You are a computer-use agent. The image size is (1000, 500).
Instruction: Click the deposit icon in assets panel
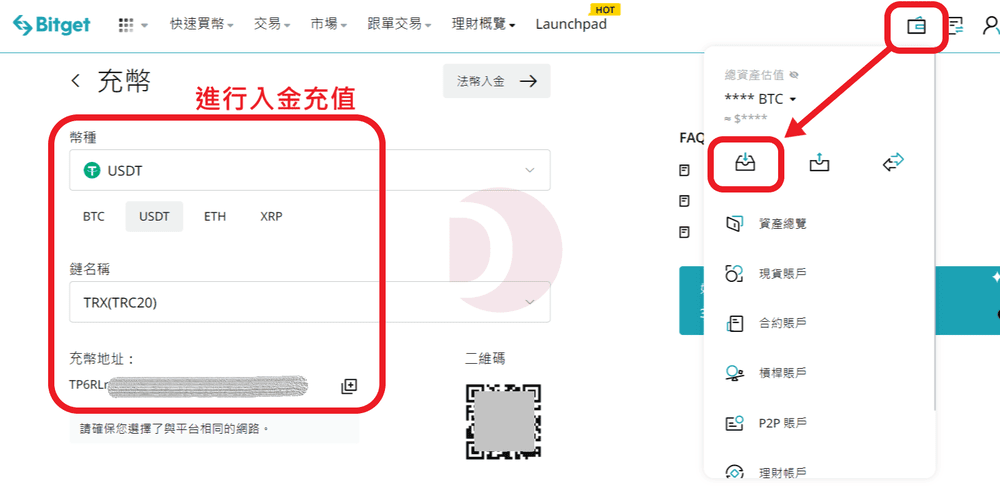pos(746,163)
